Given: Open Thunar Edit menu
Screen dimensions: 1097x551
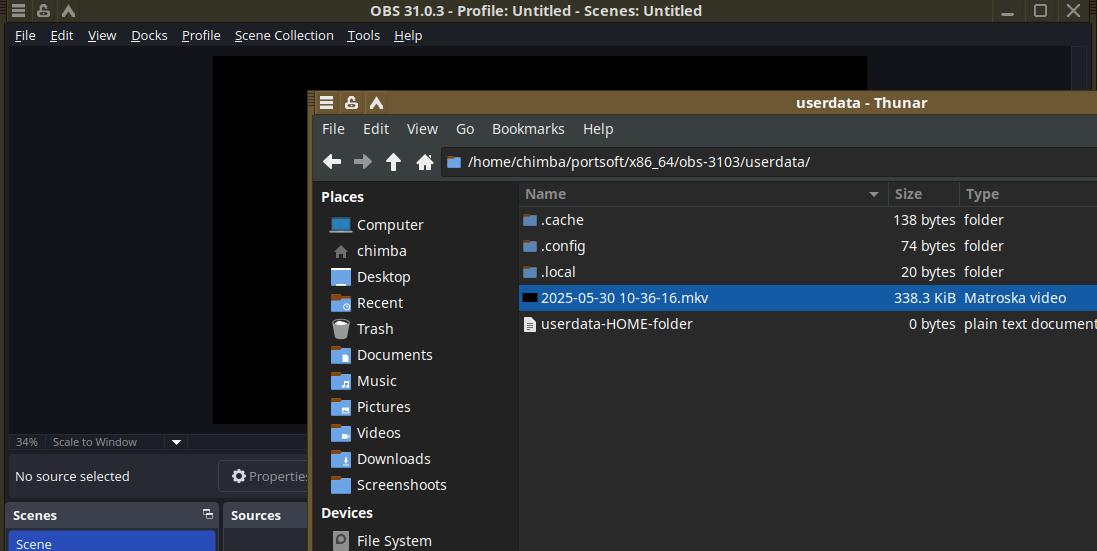Looking at the screenshot, I should pos(376,129).
